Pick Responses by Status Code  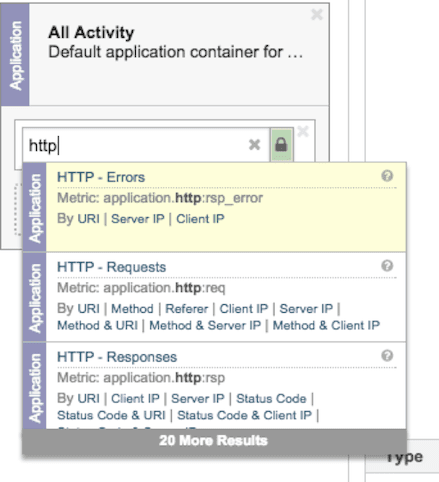[x=271, y=399]
